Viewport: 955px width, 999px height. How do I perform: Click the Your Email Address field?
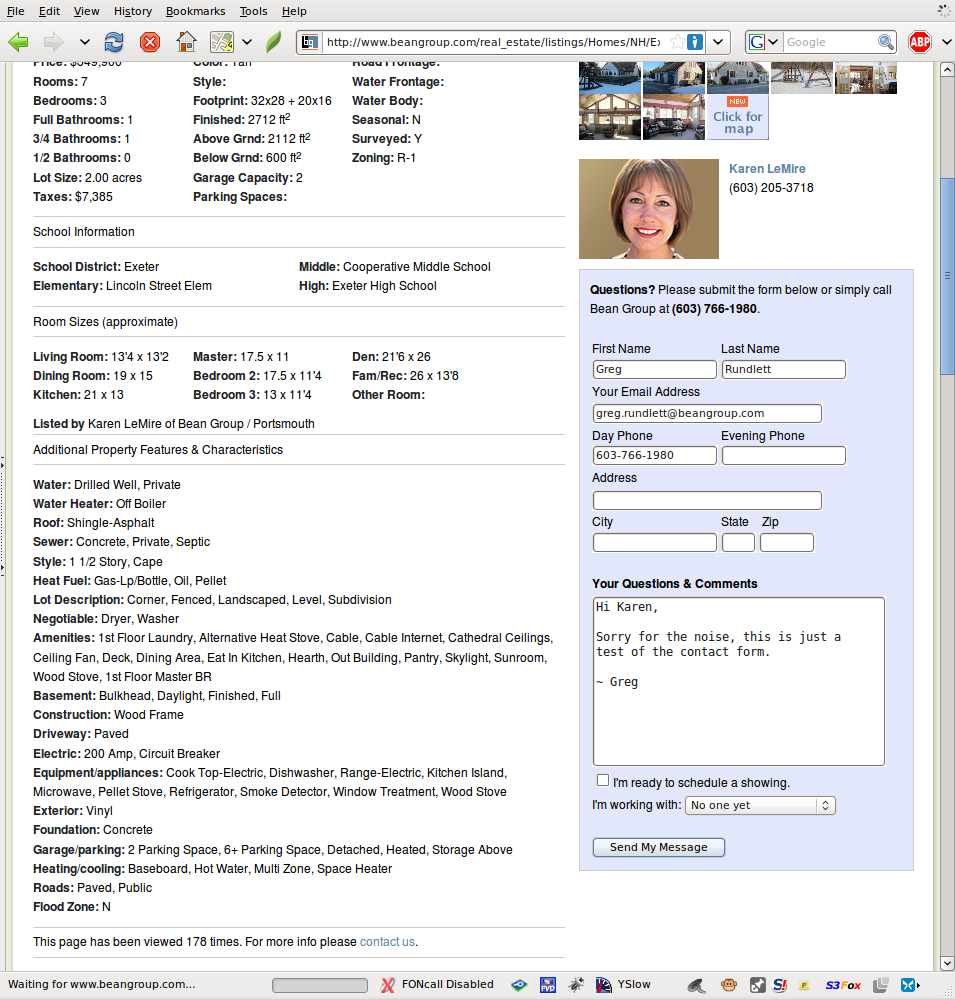707,413
